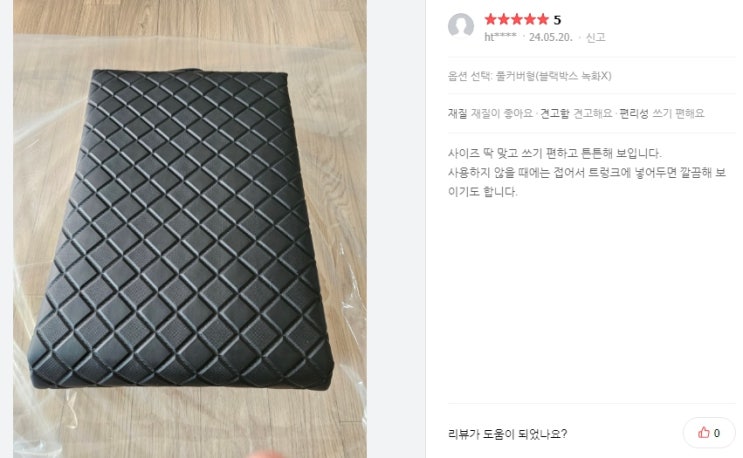Click the 리뷰가 도움이 되었나요? prompt text

tap(507, 434)
